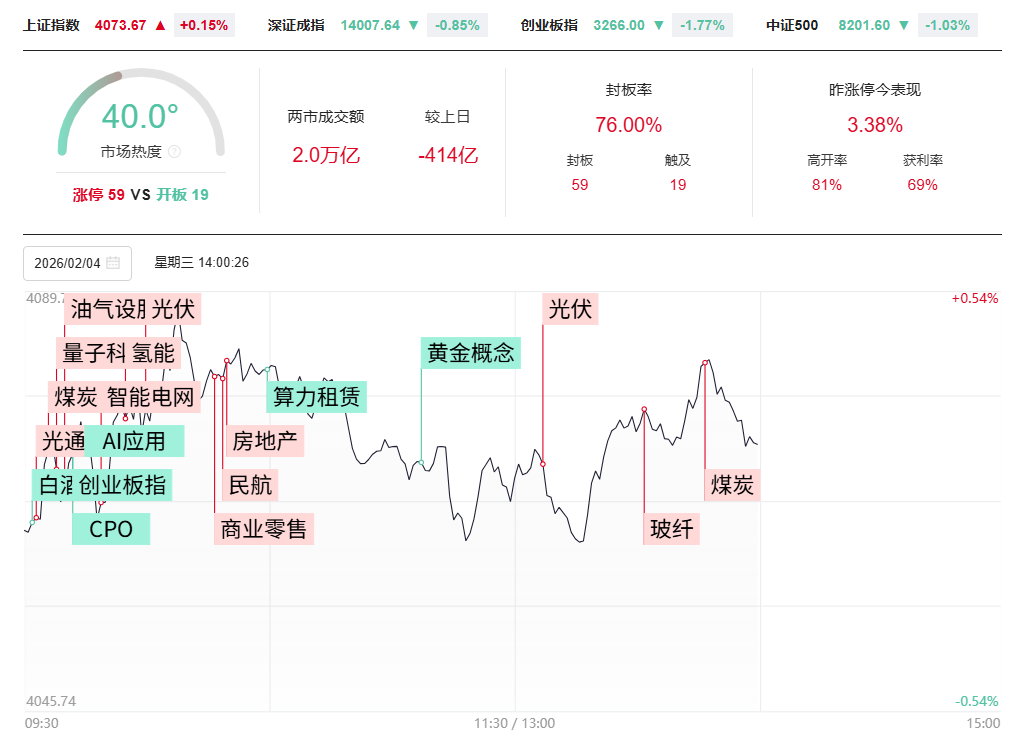Viewport: 1016px width, 745px height.
Task: Click the 封板率 76.00% figure
Action: (628, 125)
